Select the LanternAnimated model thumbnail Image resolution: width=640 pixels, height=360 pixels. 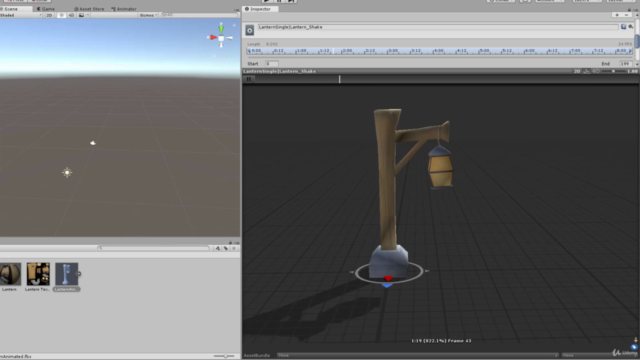(67, 274)
